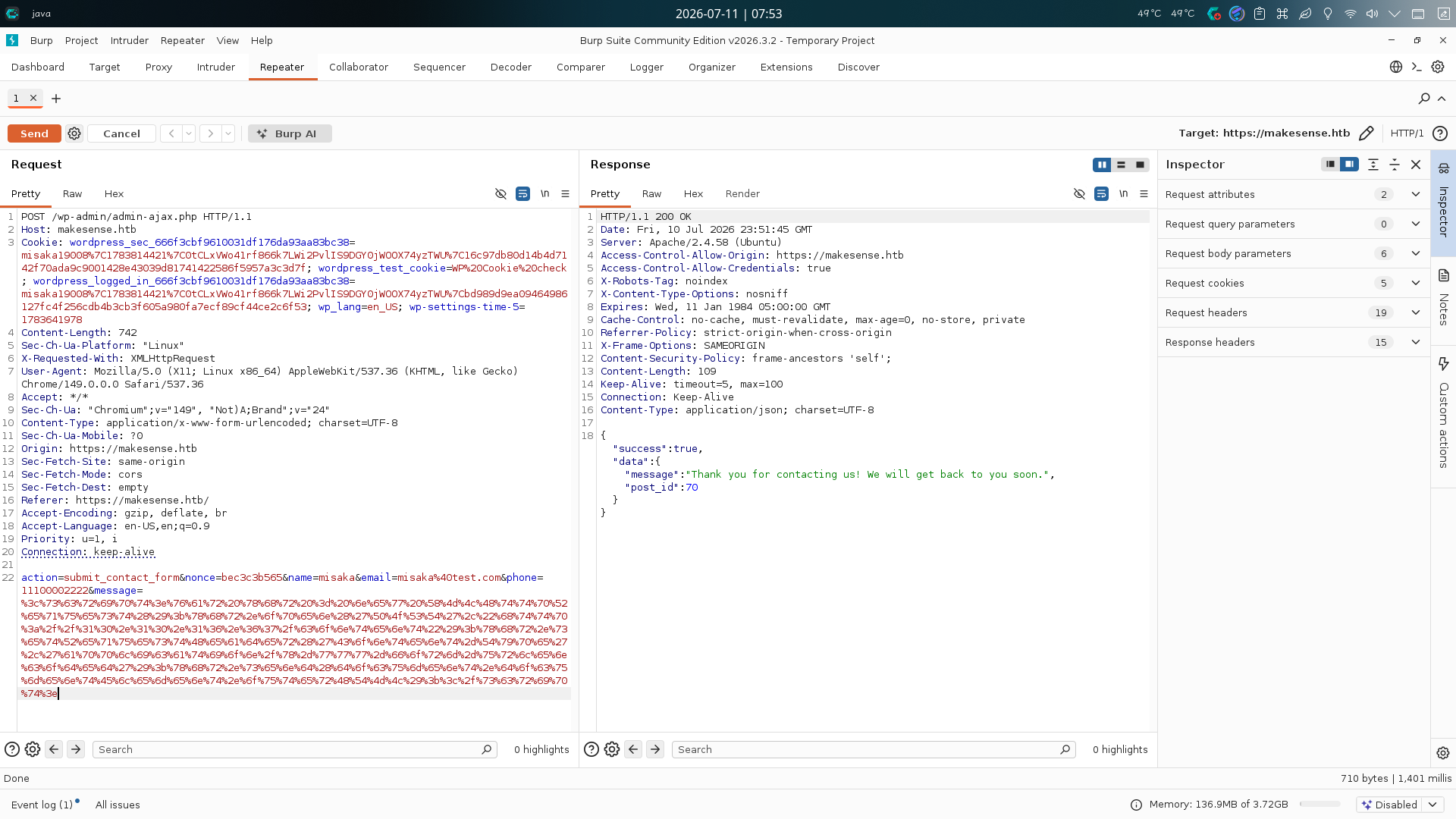Viewport: 1456px width, 819px height.
Task: Open the Event log
Action: (42, 805)
